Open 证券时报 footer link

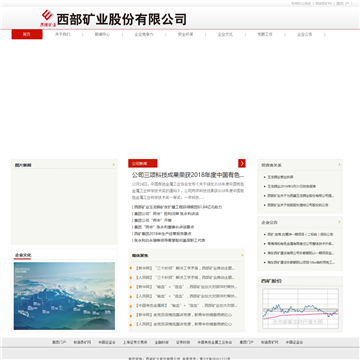point(183,342)
